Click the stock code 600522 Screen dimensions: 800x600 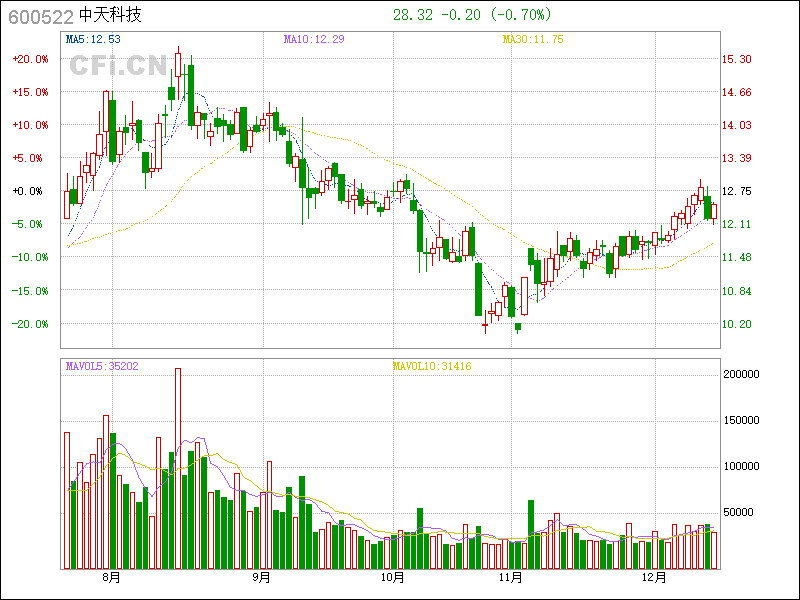pyautogui.click(x=40, y=16)
